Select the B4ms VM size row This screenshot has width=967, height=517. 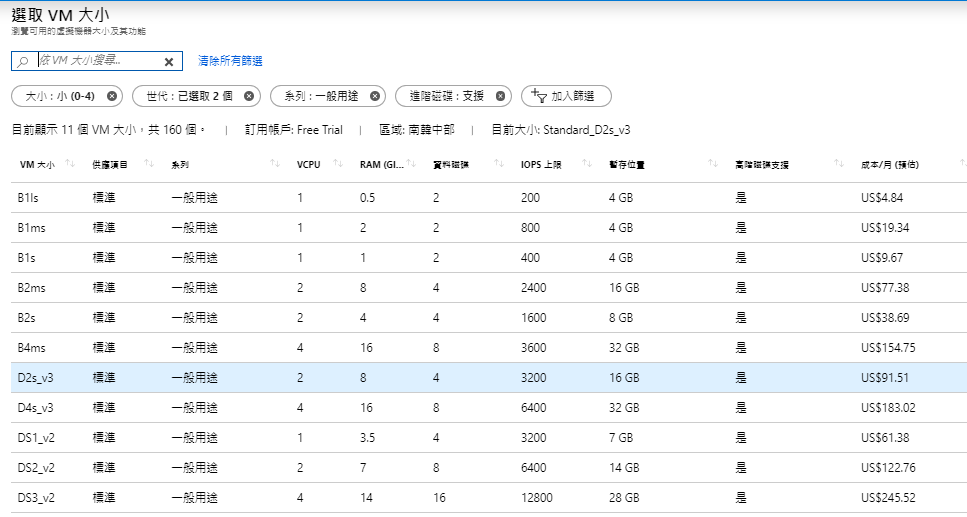tap(488, 347)
